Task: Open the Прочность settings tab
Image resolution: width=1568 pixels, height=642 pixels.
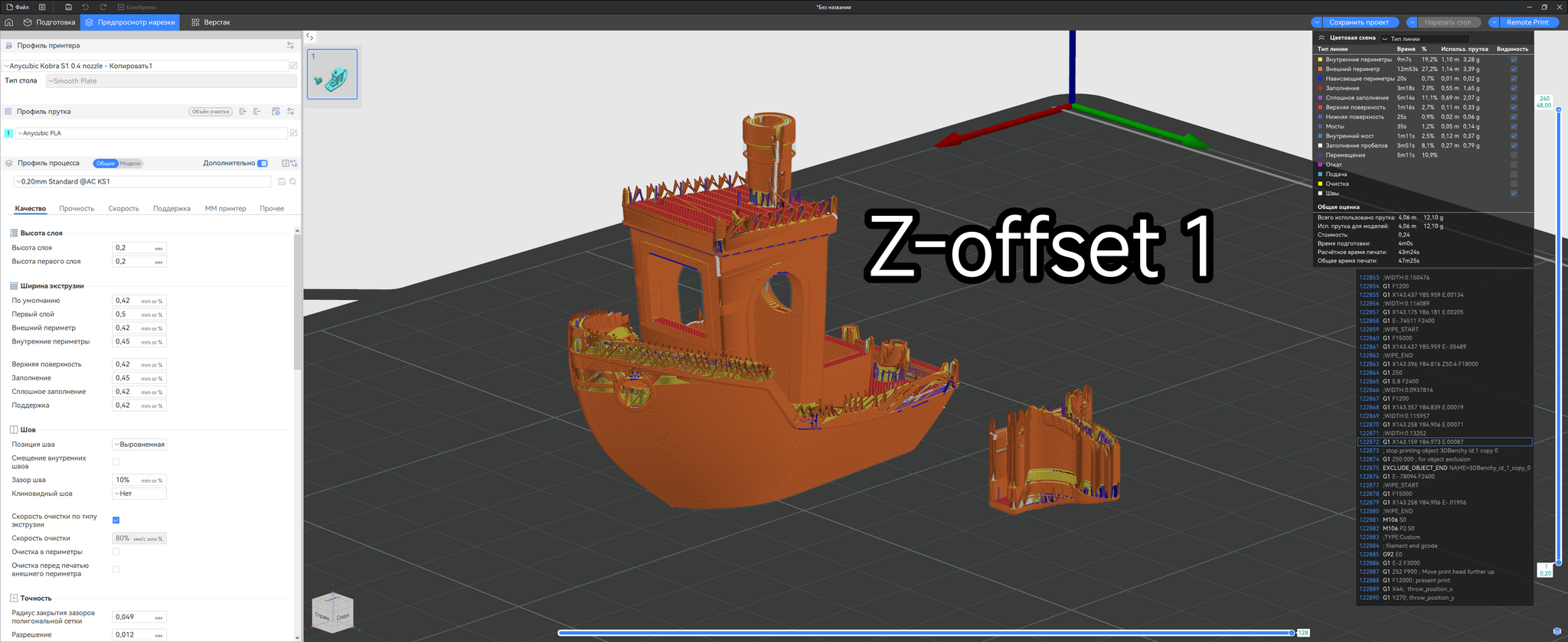Action: pos(77,209)
